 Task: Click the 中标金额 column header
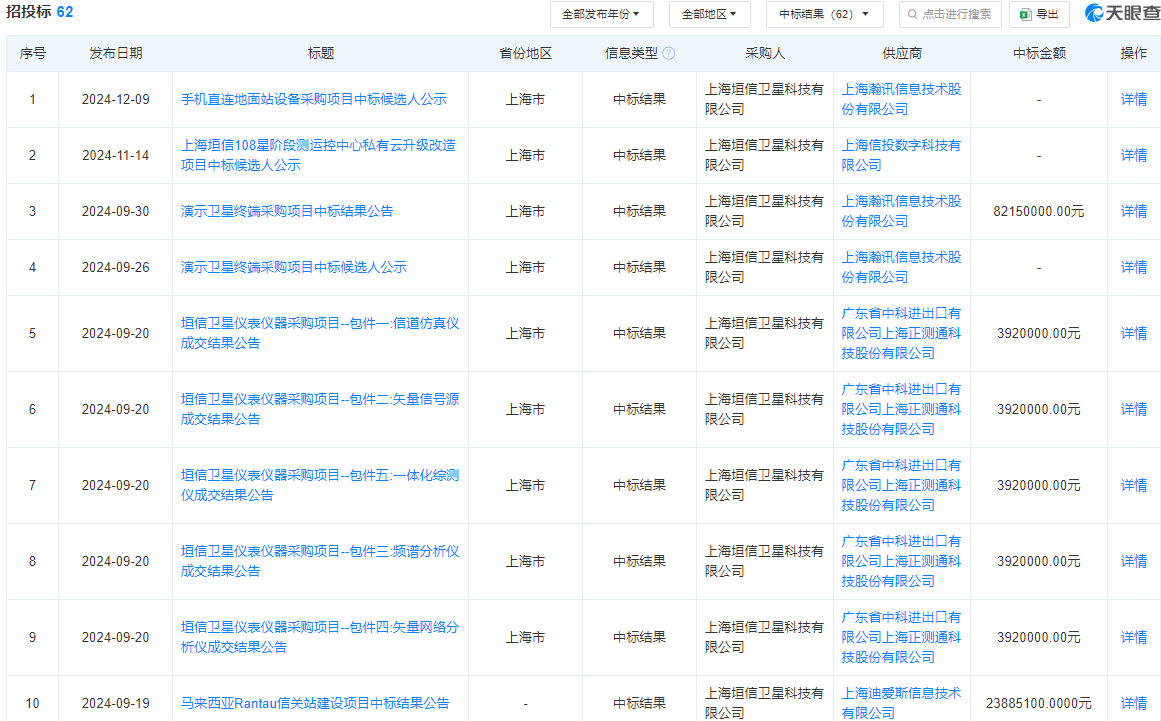coord(1039,53)
